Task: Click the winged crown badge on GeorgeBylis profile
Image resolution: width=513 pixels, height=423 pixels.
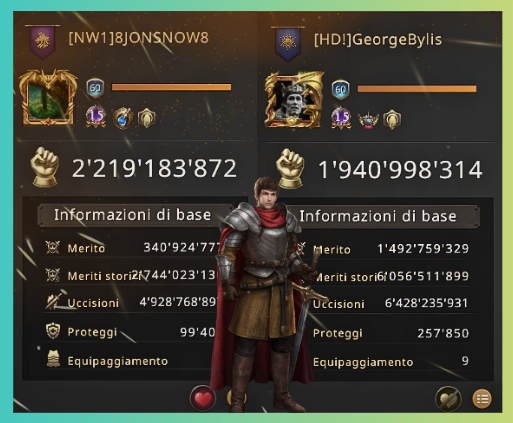Action: [368, 120]
